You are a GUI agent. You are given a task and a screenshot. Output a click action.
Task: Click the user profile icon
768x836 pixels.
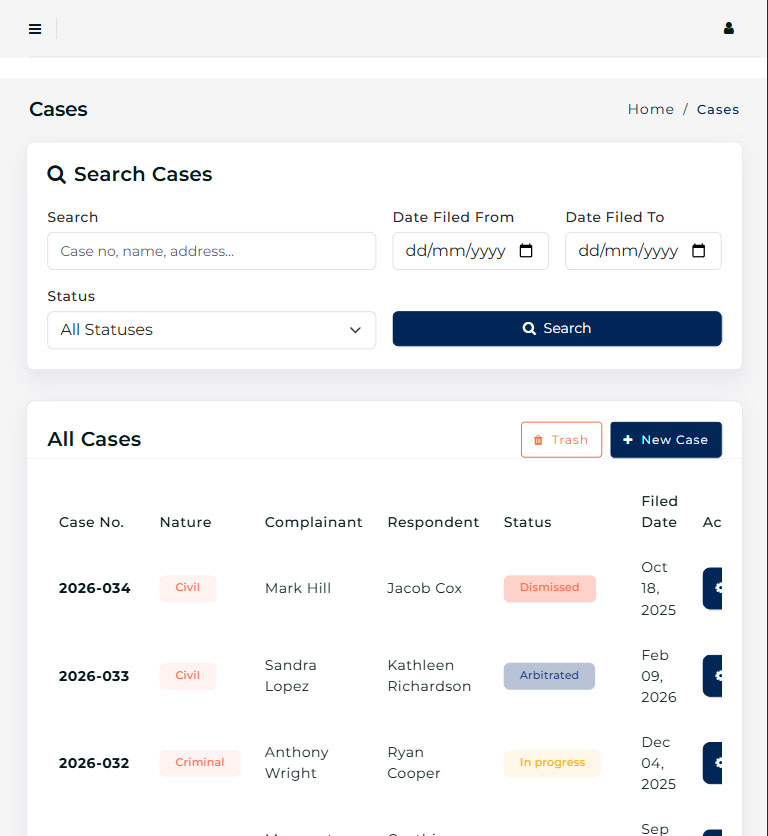(x=729, y=29)
